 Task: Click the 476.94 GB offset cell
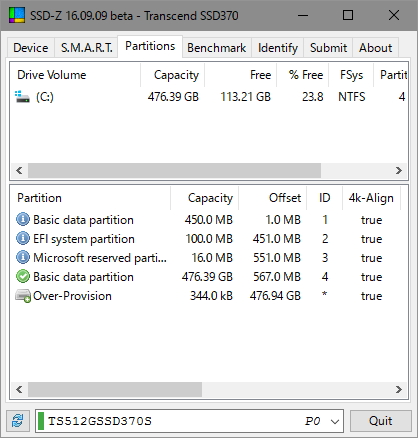(x=275, y=296)
